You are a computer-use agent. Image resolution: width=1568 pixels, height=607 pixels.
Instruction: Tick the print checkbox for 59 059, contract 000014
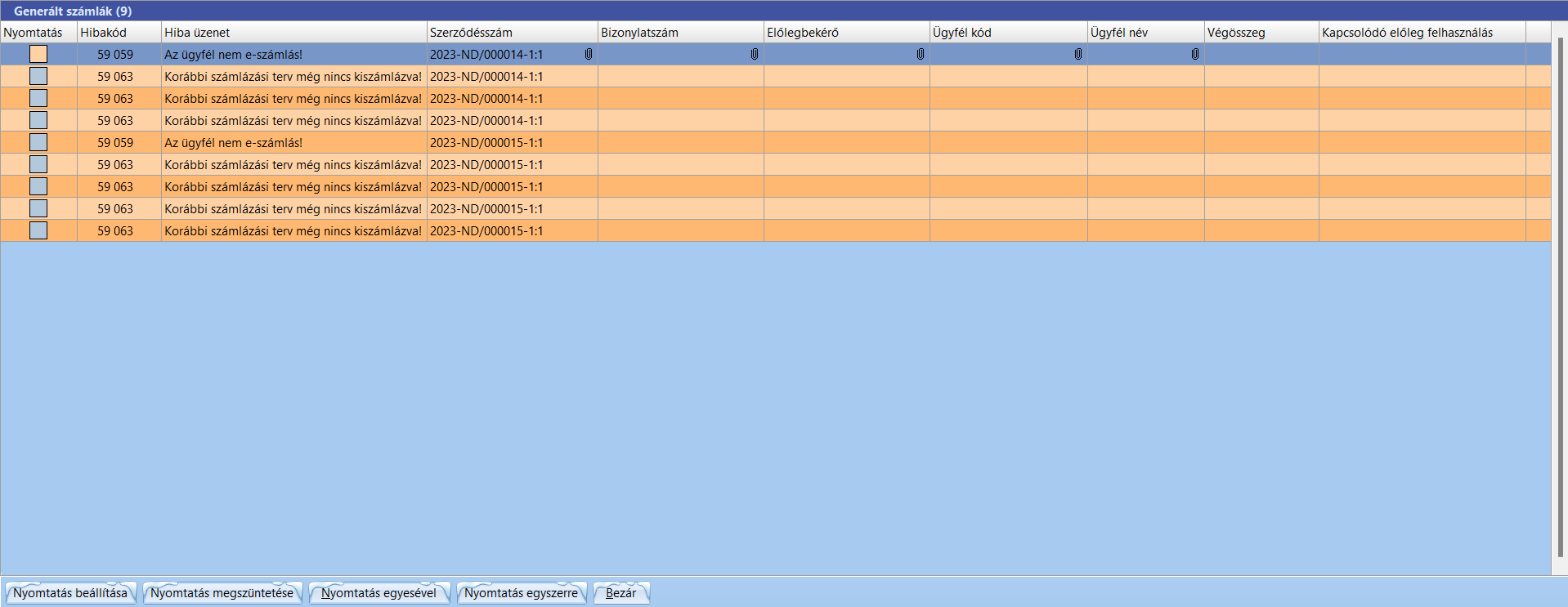pos(38,54)
